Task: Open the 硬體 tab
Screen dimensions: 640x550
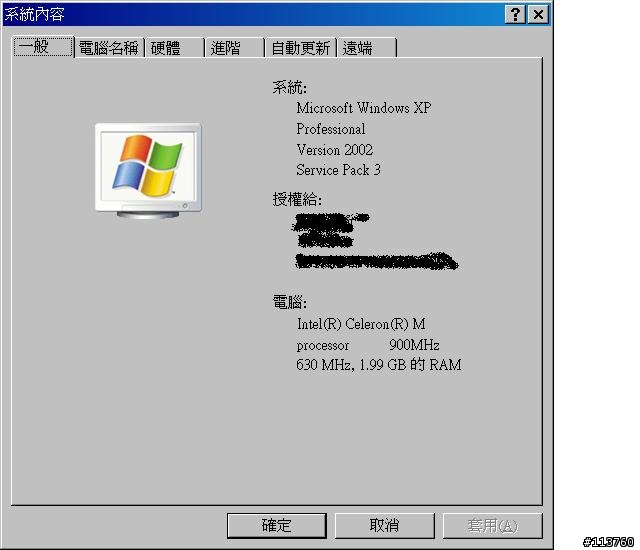Action: (175, 48)
